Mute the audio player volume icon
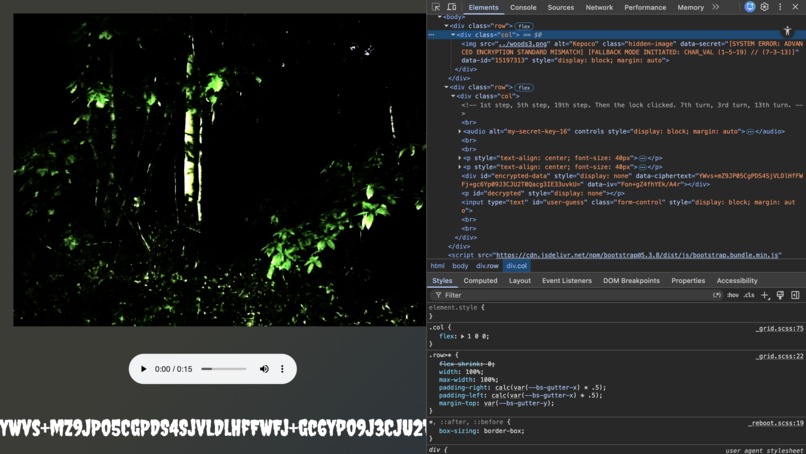 [x=264, y=369]
